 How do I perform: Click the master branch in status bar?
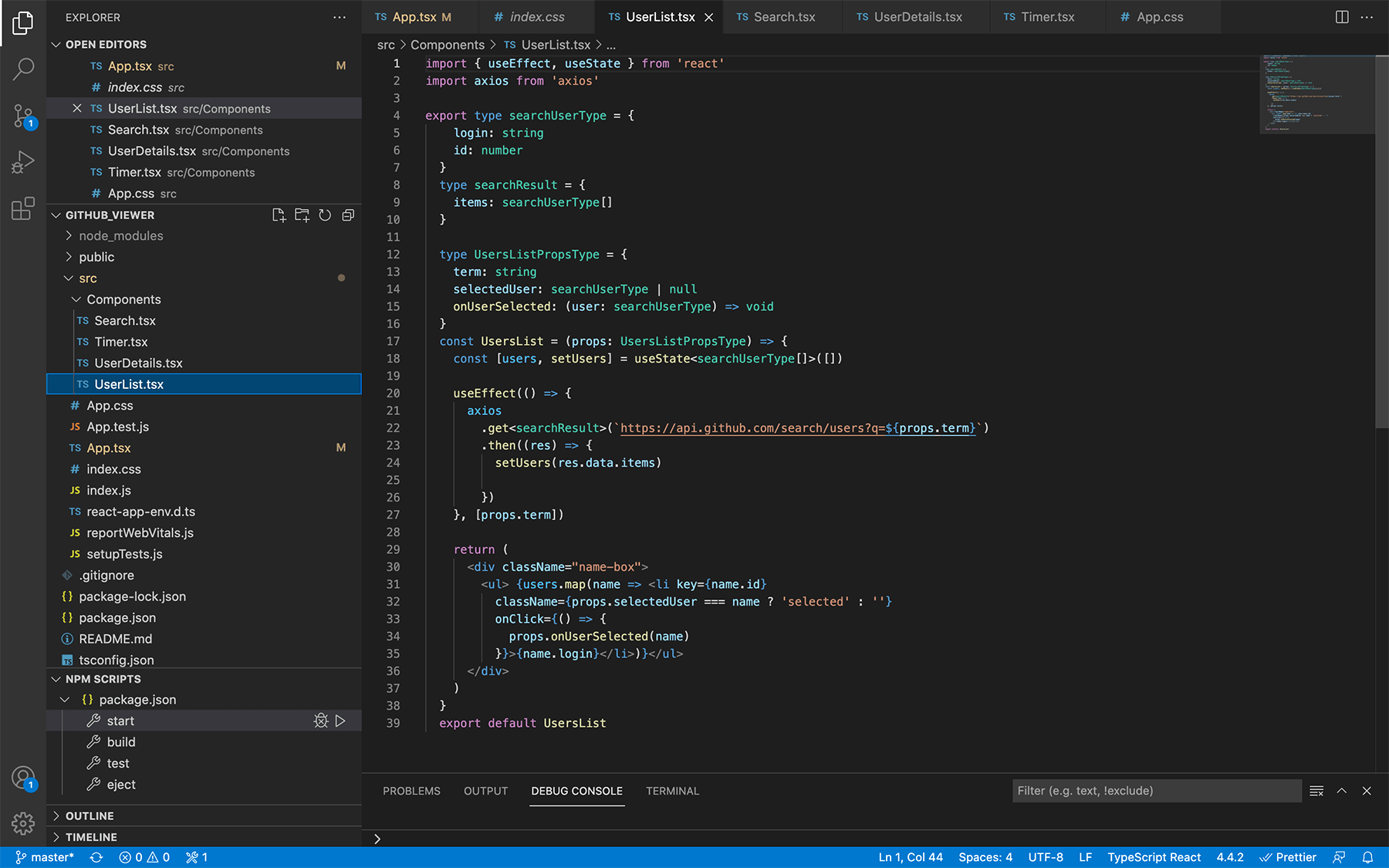(46, 857)
